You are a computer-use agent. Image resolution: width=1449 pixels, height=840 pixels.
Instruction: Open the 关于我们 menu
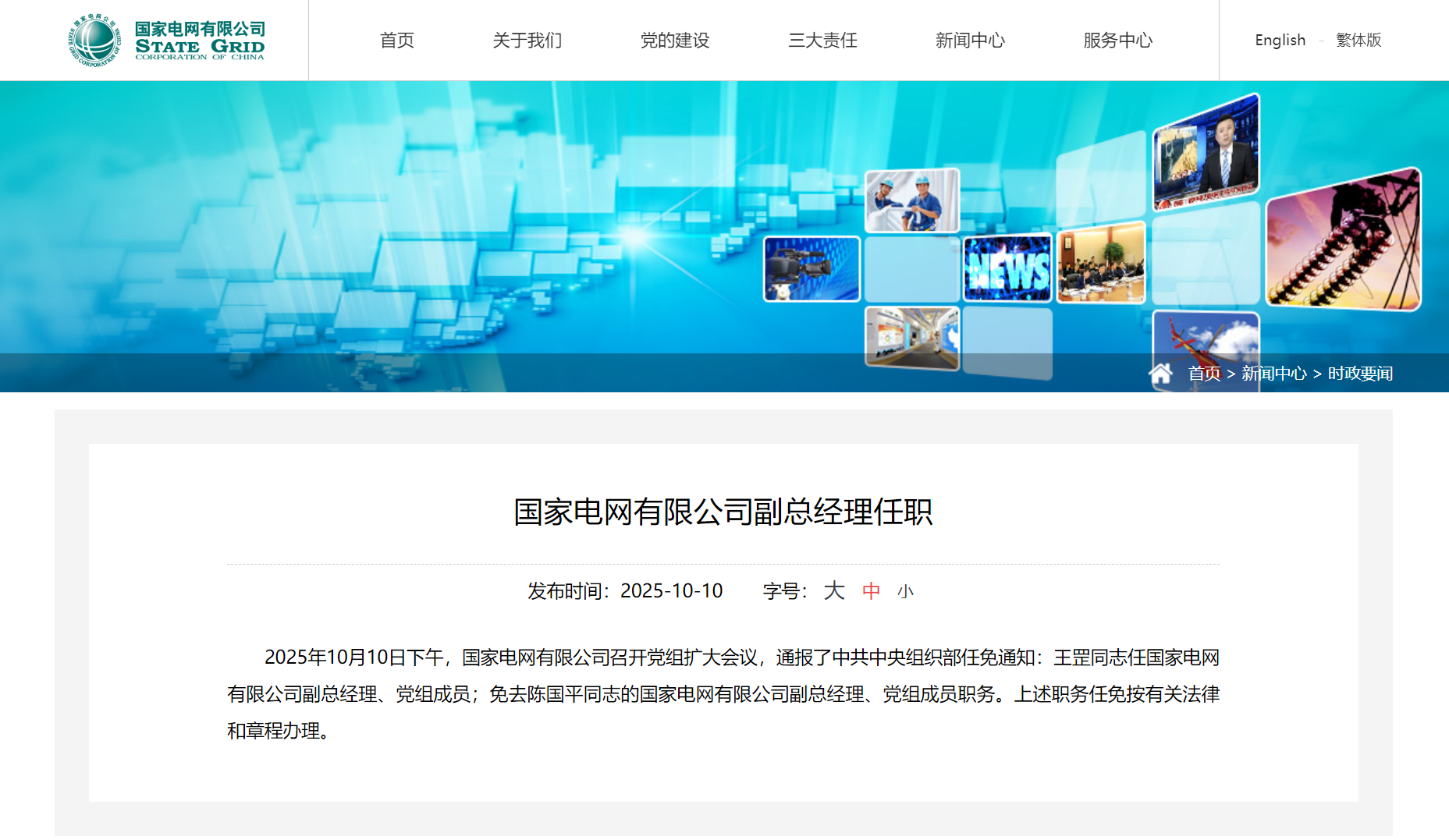coord(527,41)
